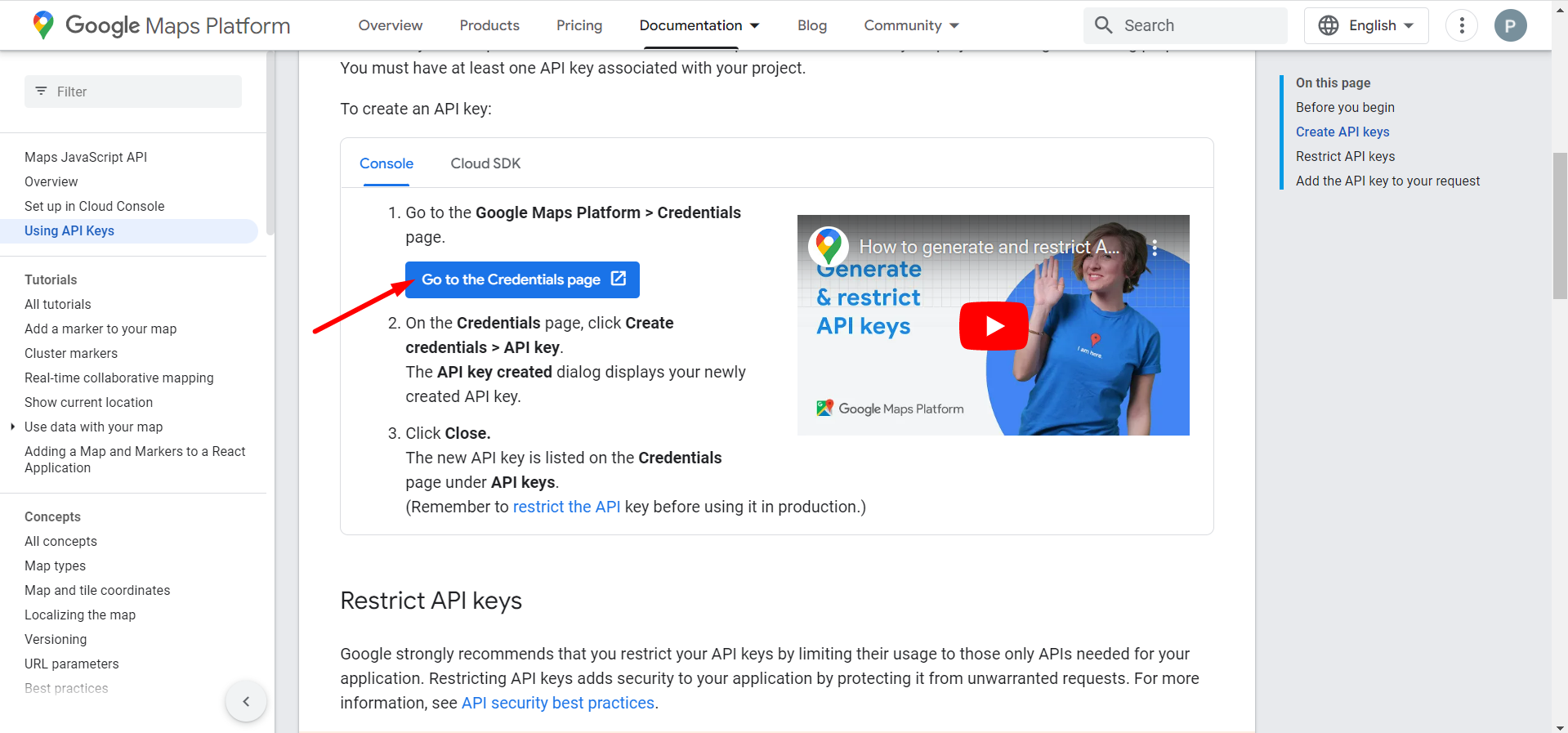This screenshot has width=1568, height=733.
Task: Switch to the Cloud SDK tab
Action: (485, 163)
